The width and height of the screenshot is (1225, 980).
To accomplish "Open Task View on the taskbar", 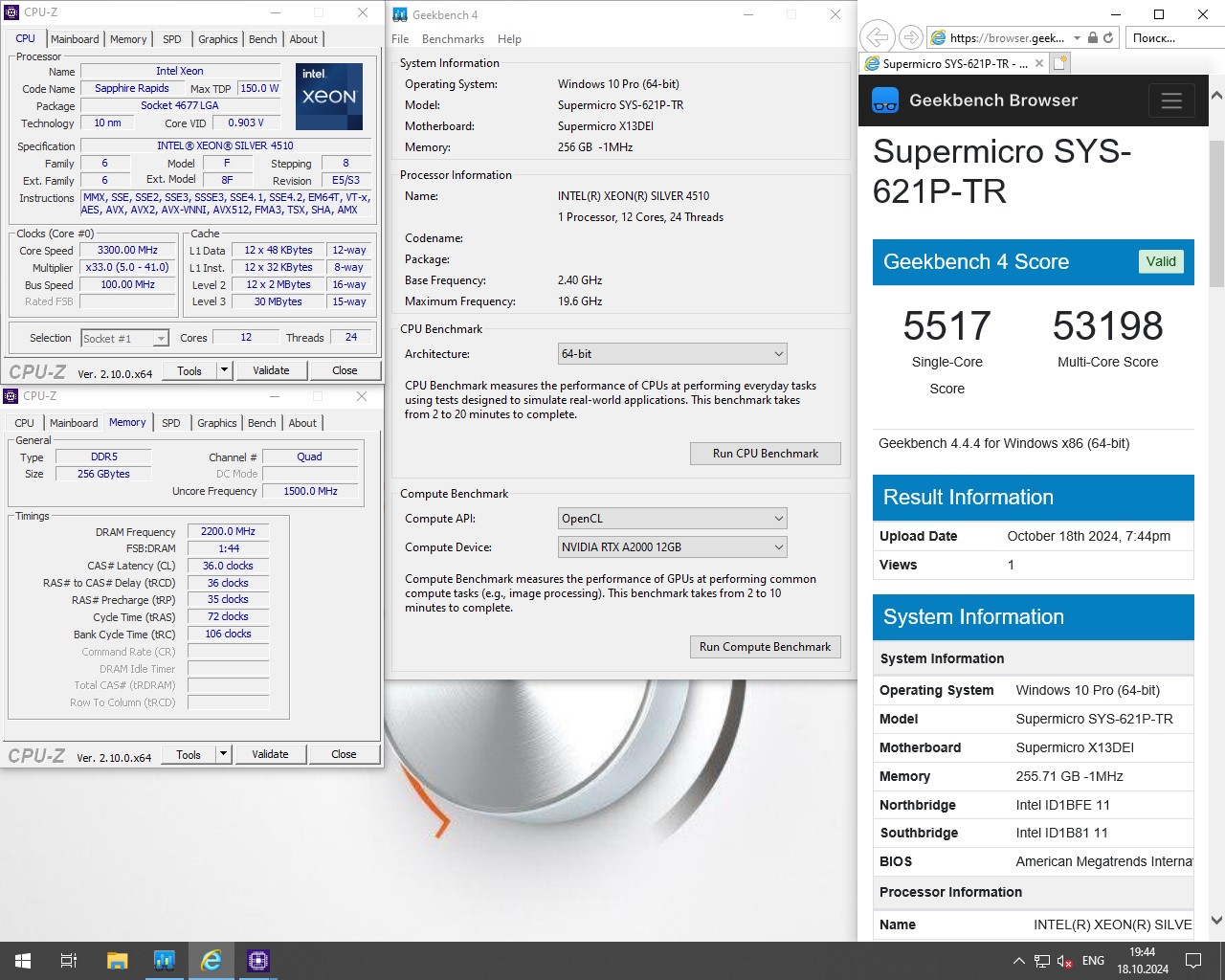I will (x=69, y=960).
